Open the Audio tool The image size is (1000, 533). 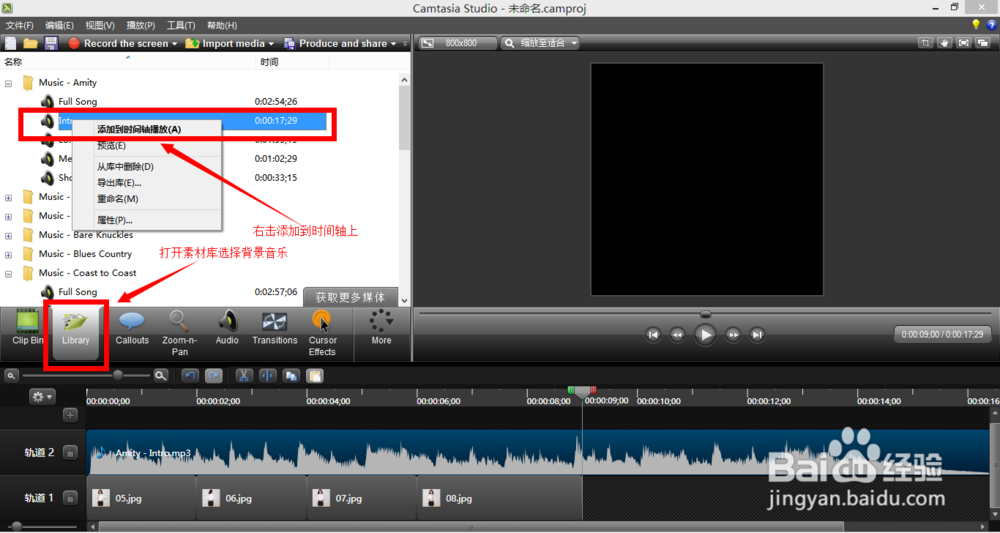[x=227, y=328]
